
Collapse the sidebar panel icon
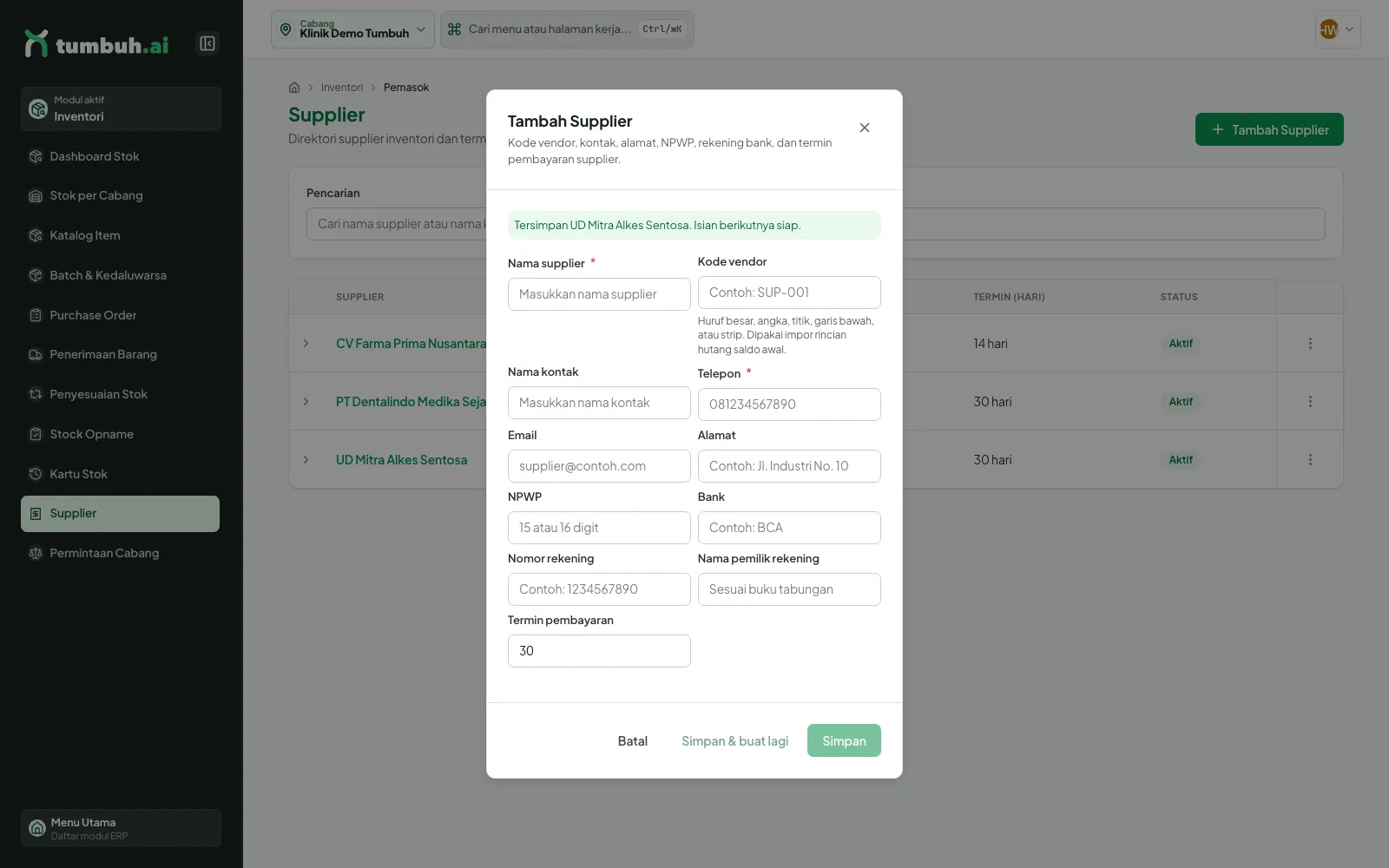tap(207, 43)
